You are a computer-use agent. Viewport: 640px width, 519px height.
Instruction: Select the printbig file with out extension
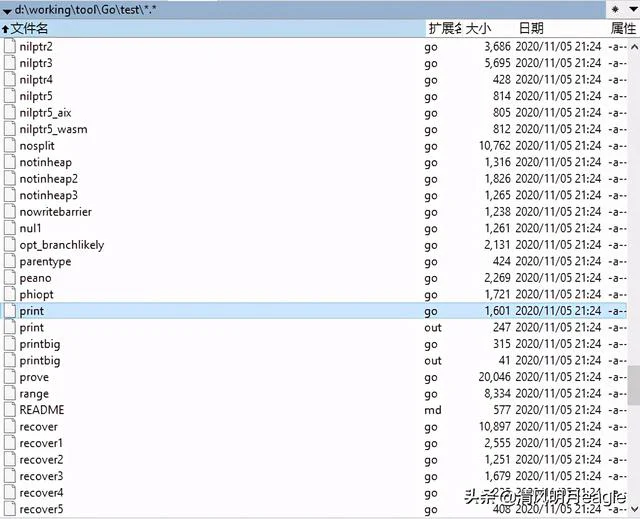(40, 360)
